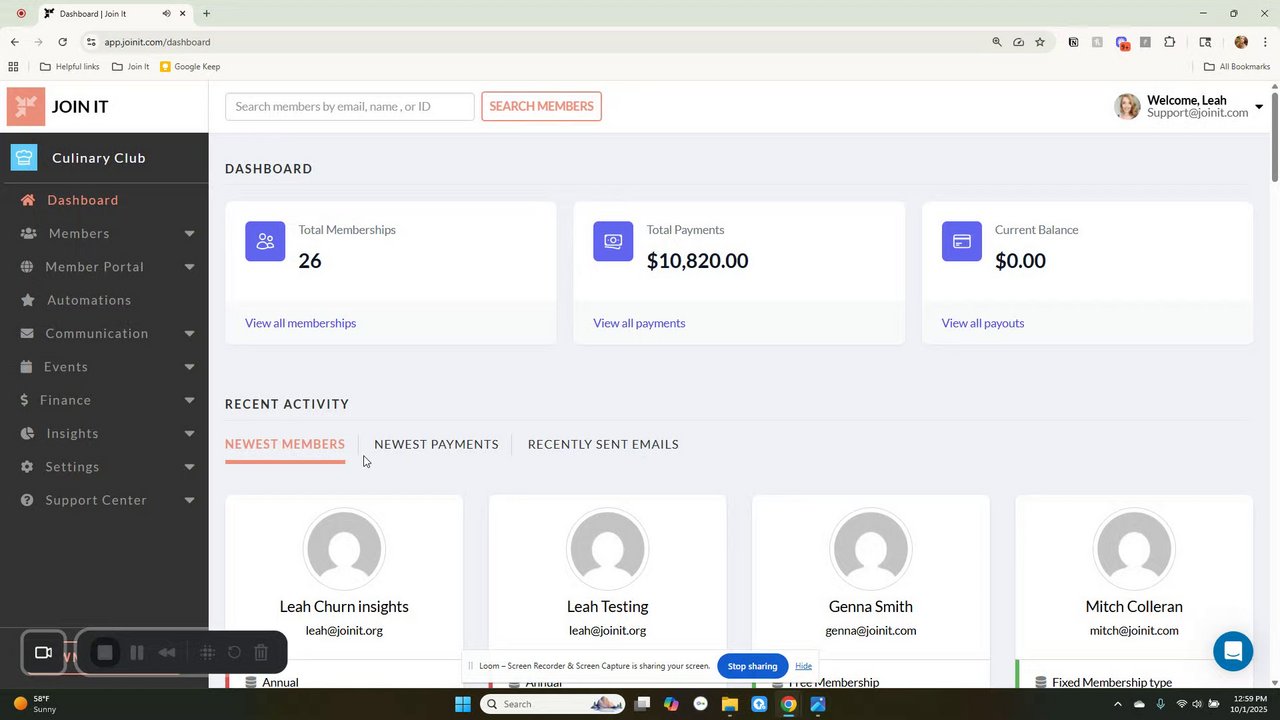Viewport: 1280px width, 720px height.
Task: Open the Helpful links bookmark folder
Action: pos(69,67)
